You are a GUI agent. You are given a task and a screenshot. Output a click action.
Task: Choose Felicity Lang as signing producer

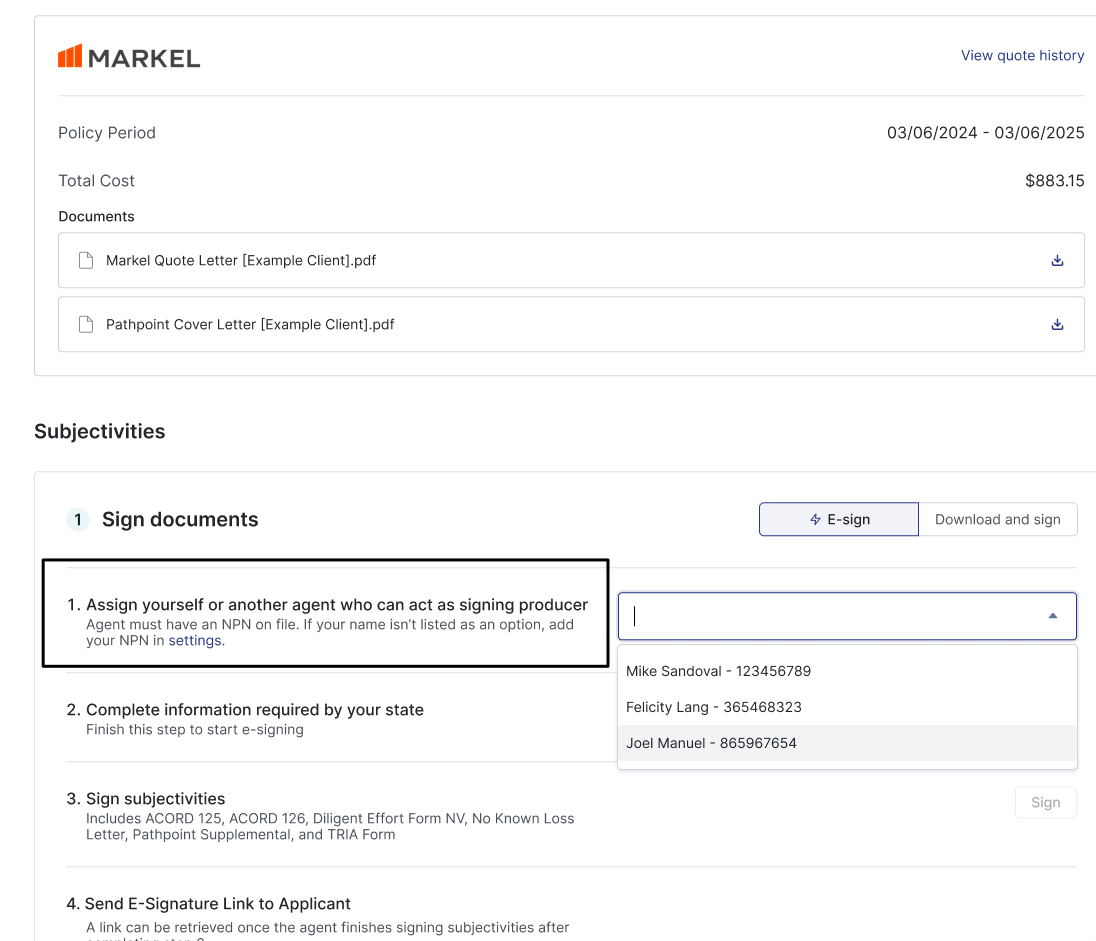[x=713, y=707]
